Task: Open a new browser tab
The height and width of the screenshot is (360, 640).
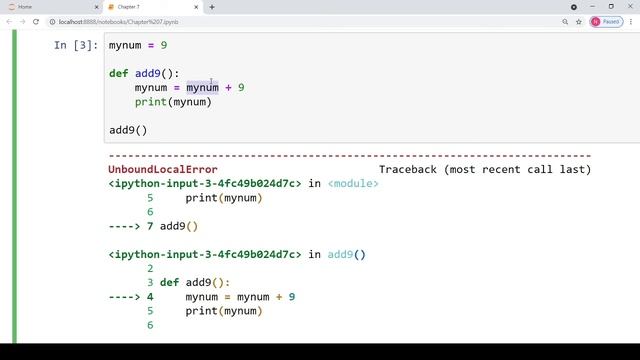Action: (x=212, y=7)
